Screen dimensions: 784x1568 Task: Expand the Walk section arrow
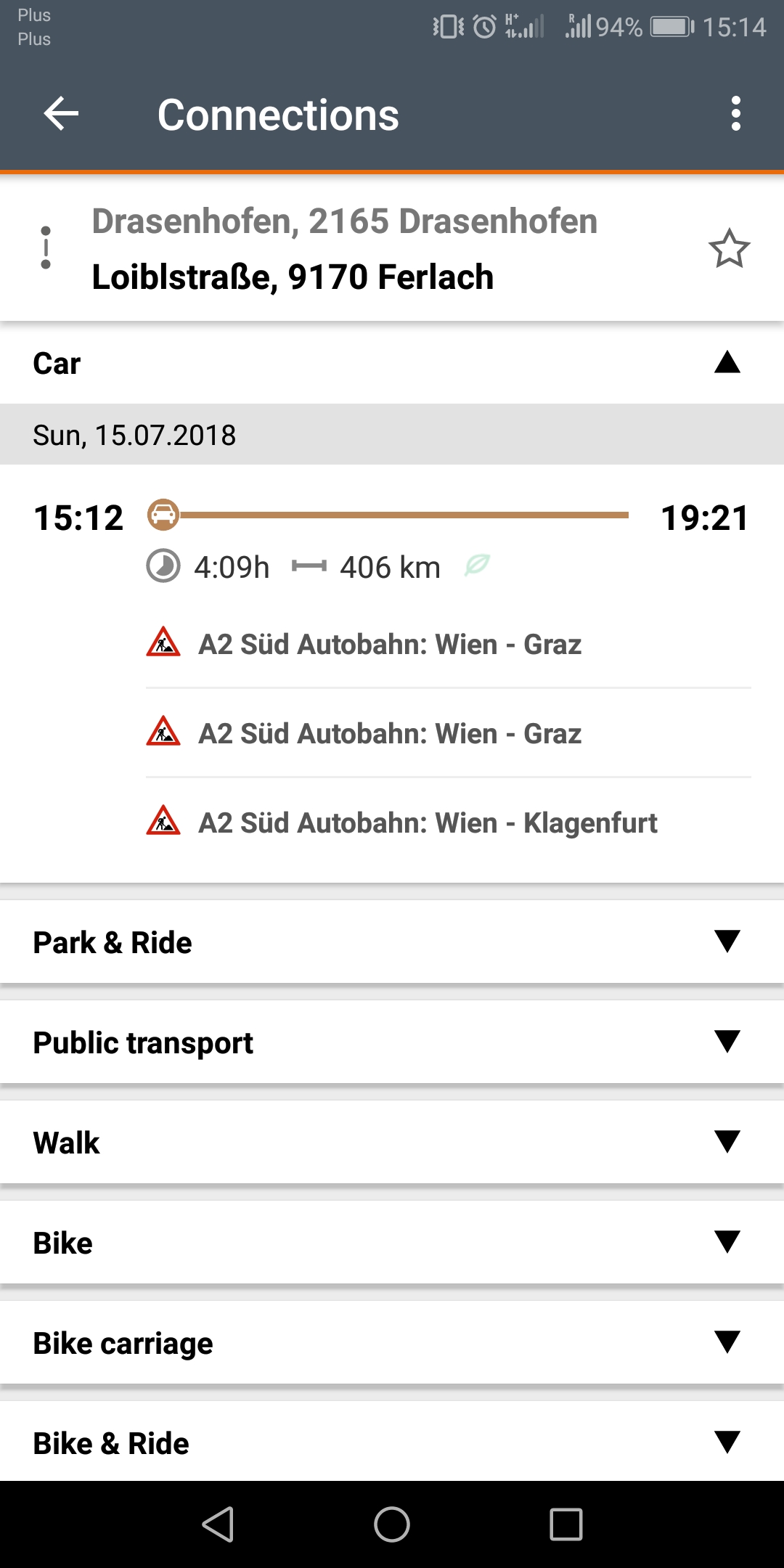[727, 1142]
